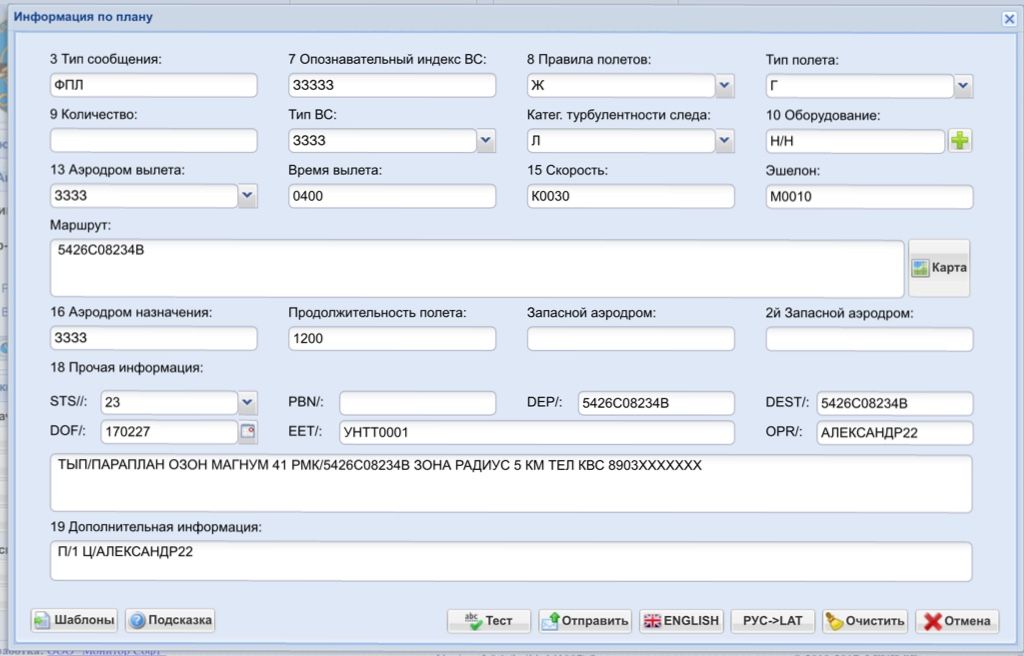Expand the Аэродром вылета dropdown
The height and width of the screenshot is (656, 1024).
point(248,195)
